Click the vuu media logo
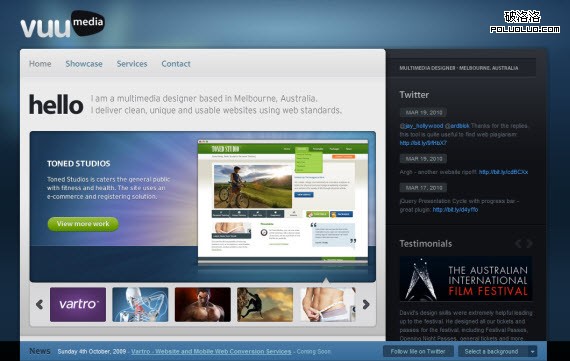This screenshot has width=570, height=361. pos(63,24)
